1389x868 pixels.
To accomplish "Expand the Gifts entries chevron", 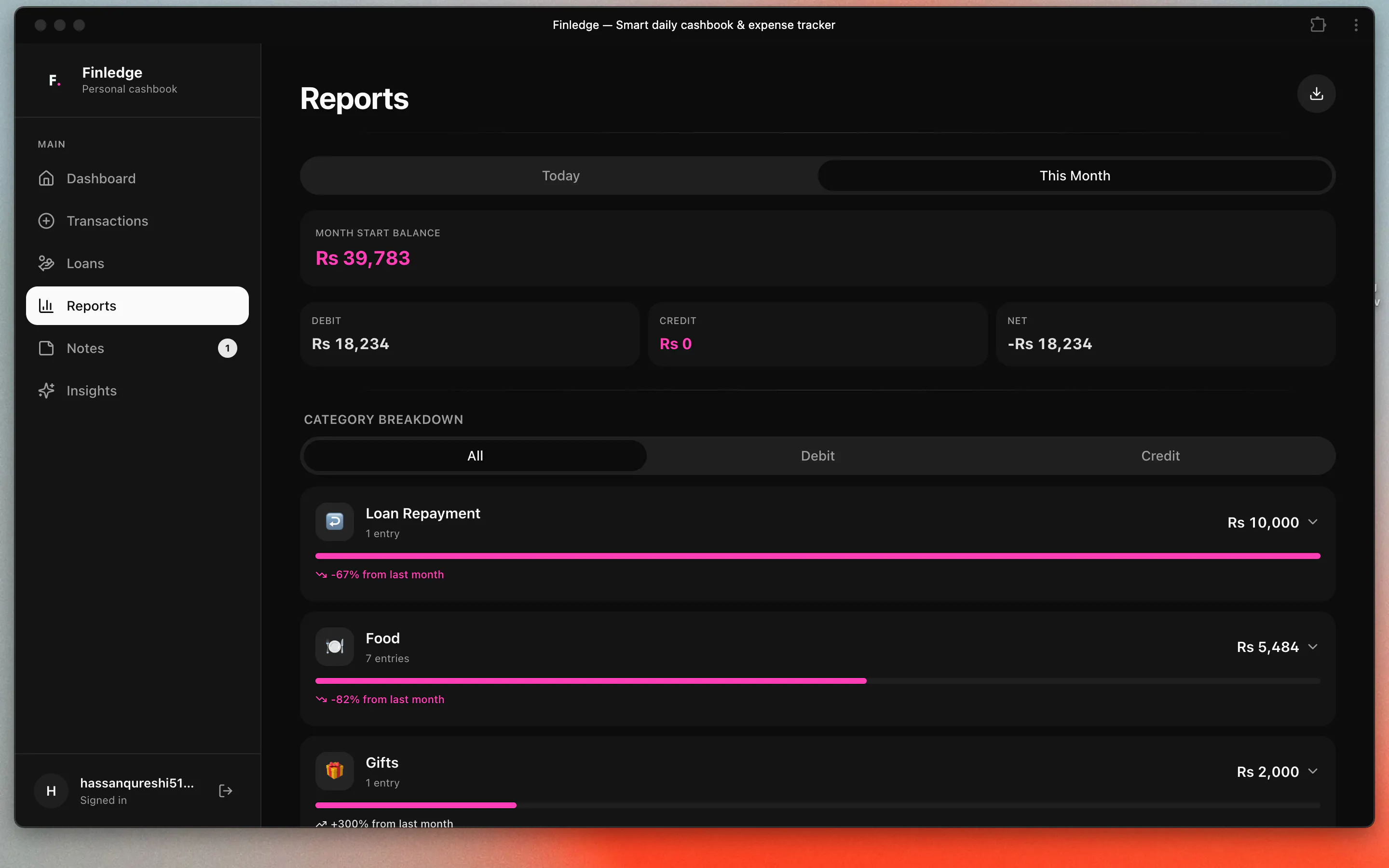I will (x=1313, y=771).
